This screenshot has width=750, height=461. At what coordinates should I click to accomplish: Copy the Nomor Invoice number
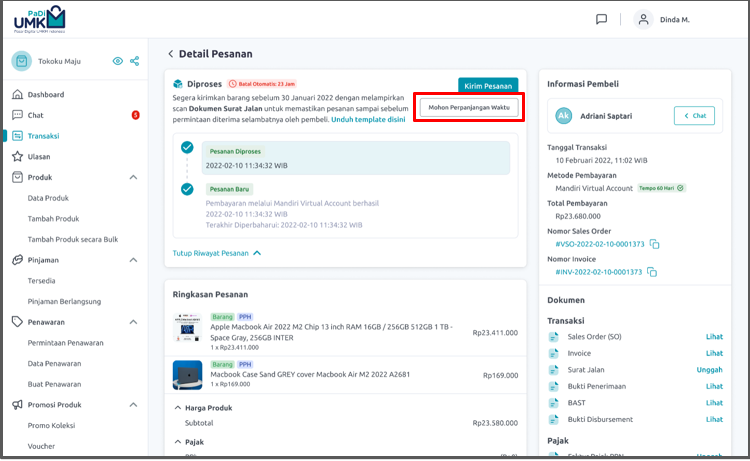pos(653,272)
